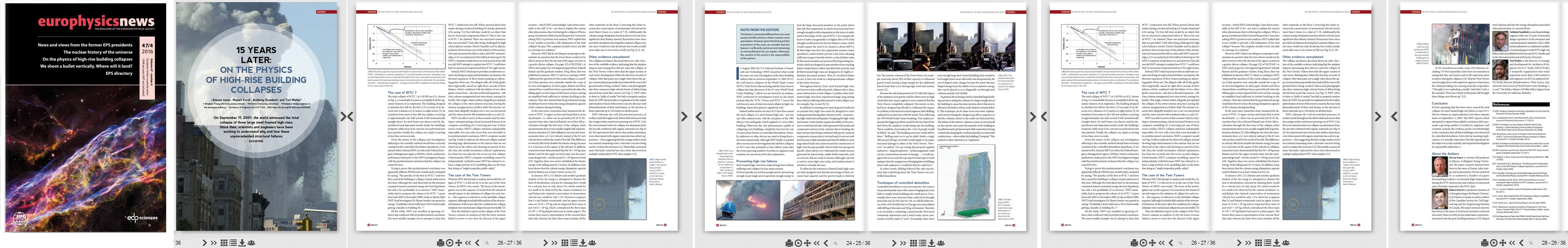The height and width of the screenshot is (248, 1568).
Task: Jump to first page via 28-29 toolbar double-left arrows
Action: (1512, 243)
